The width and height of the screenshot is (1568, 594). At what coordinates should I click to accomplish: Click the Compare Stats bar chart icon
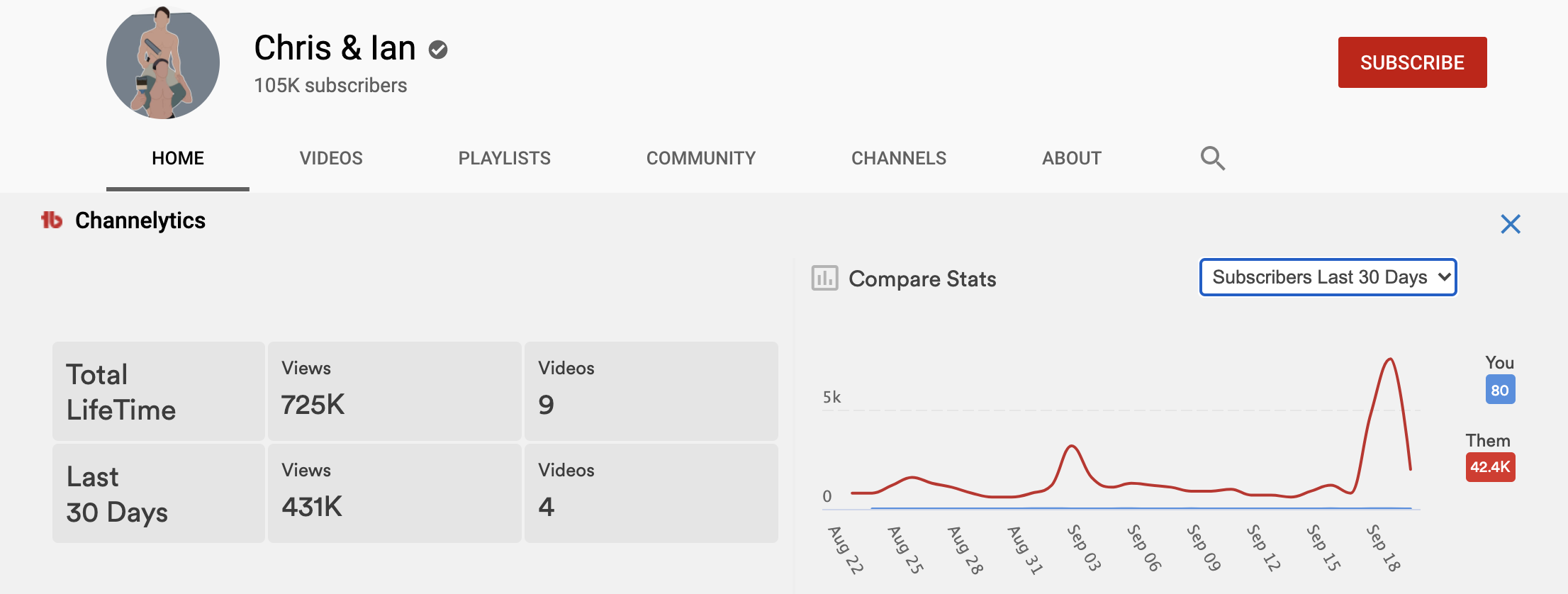click(x=824, y=279)
